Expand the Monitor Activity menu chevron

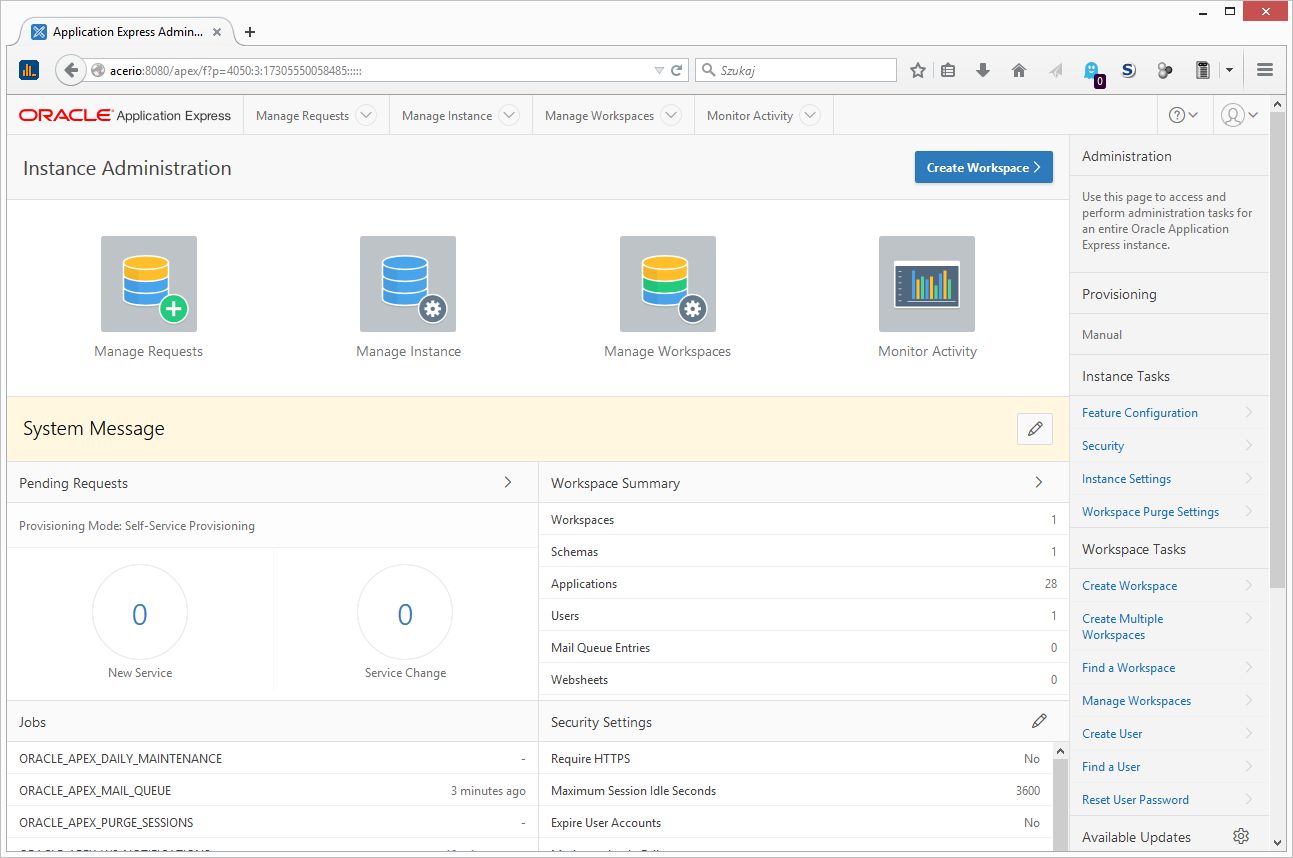(x=810, y=115)
